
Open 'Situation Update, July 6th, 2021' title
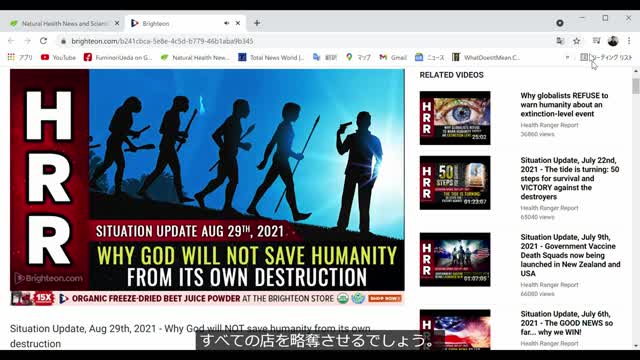(x=567, y=323)
